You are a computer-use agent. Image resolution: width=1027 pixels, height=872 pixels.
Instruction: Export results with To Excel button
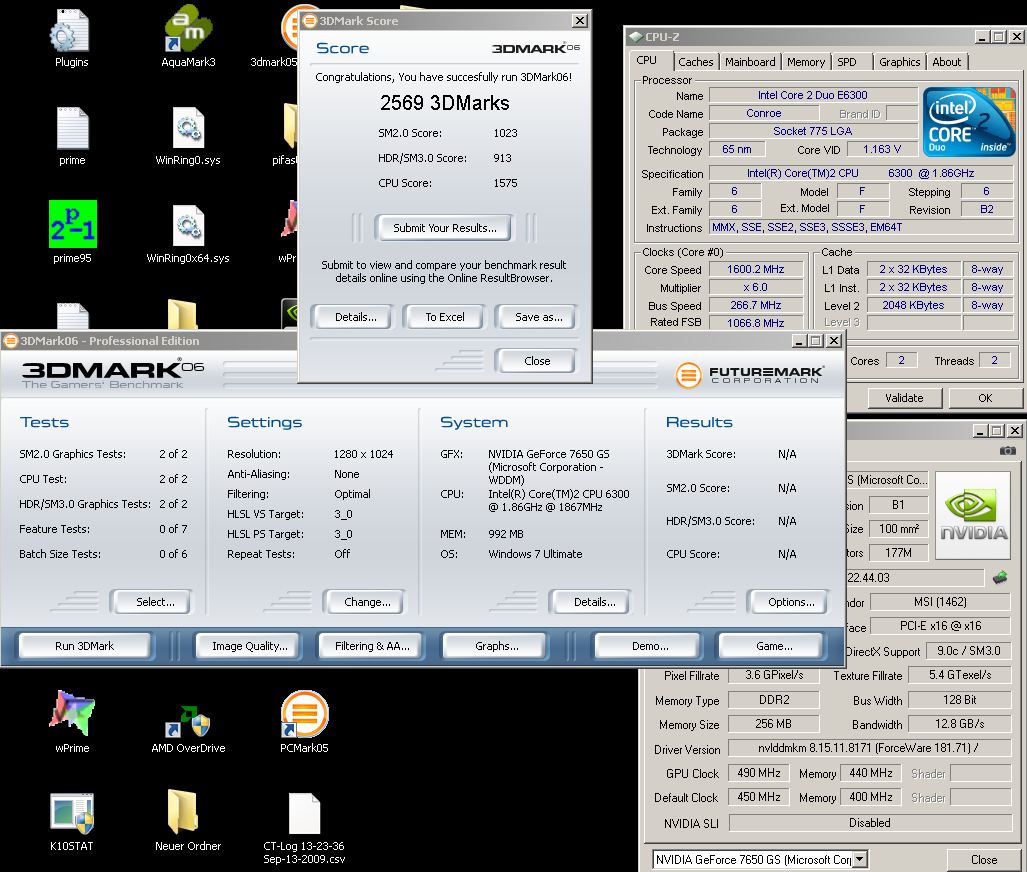(445, 317)
